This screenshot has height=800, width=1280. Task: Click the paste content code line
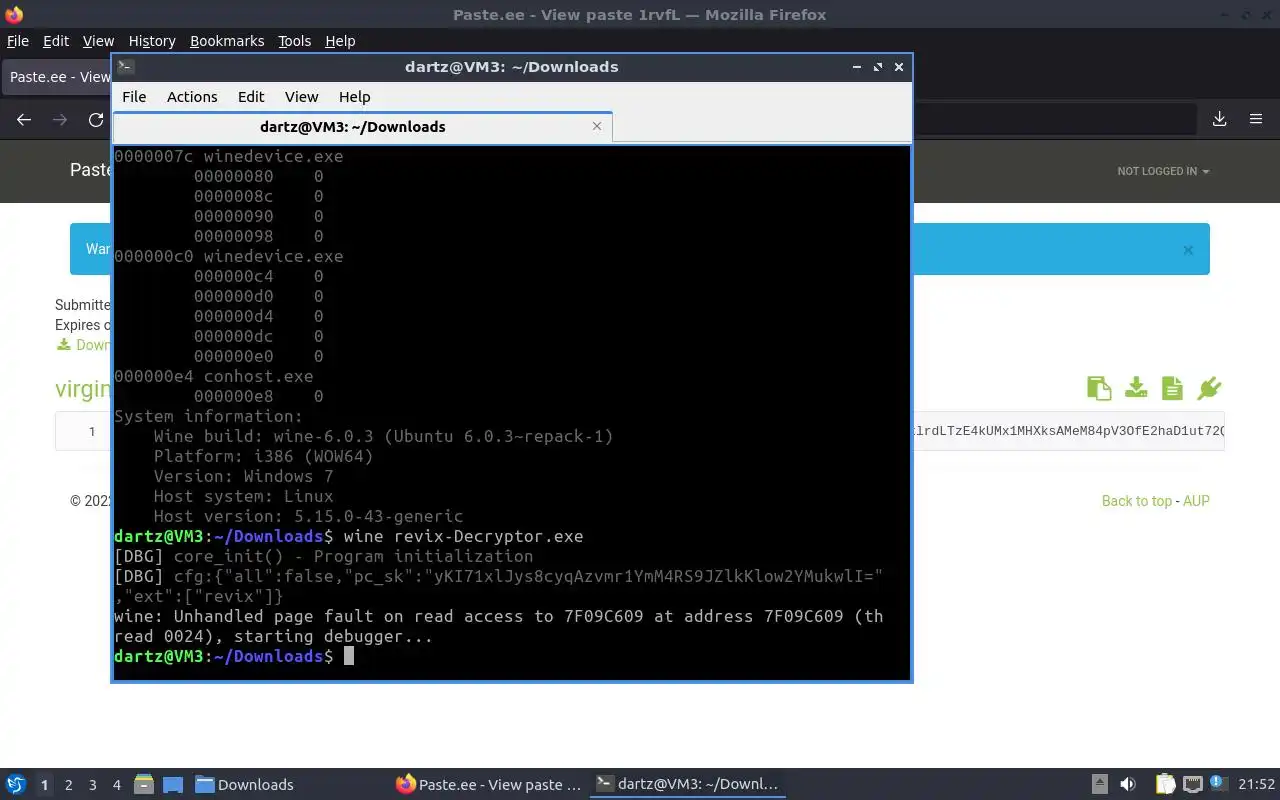tap(1068, 431)
